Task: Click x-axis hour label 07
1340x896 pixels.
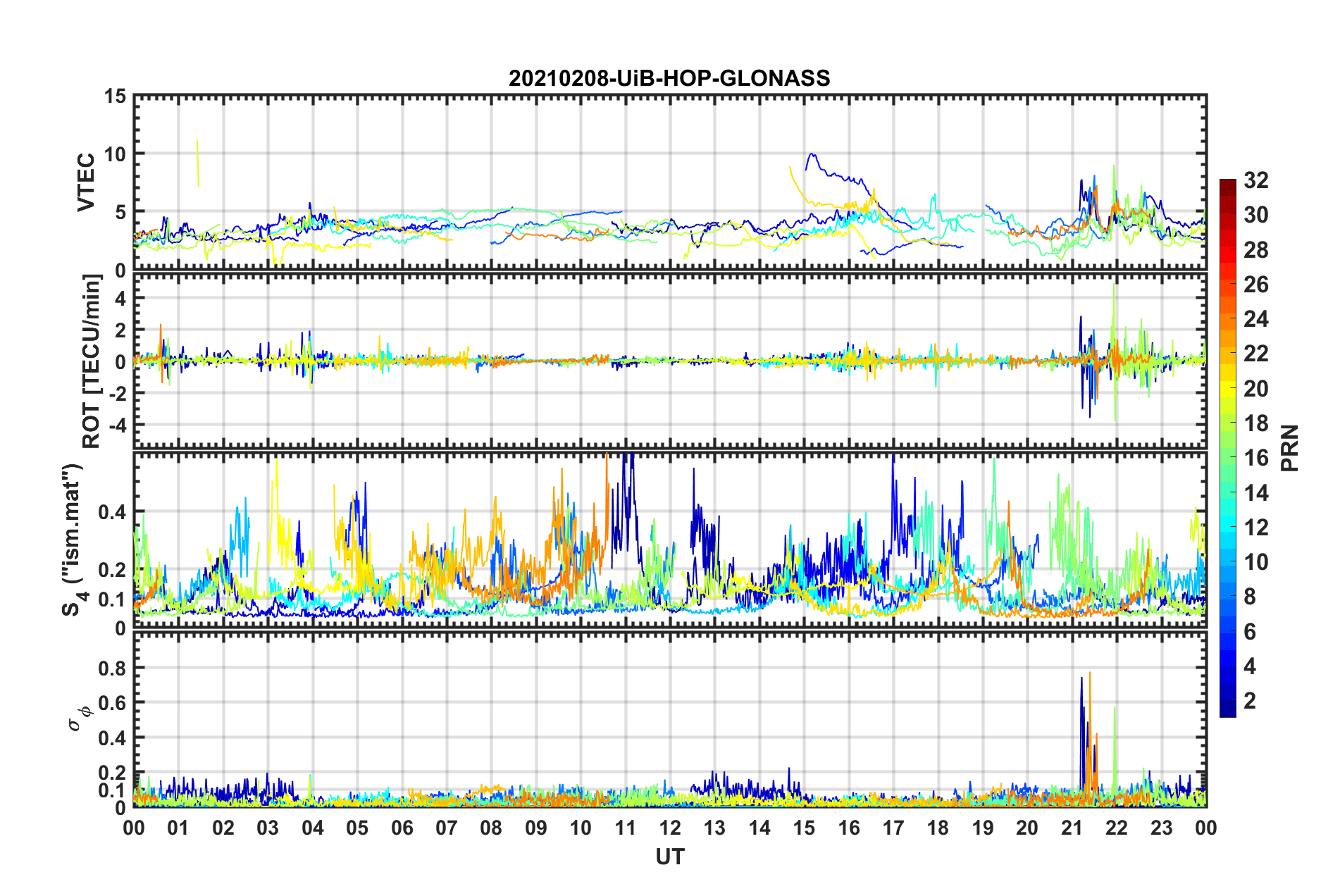Action: point(447,828)
